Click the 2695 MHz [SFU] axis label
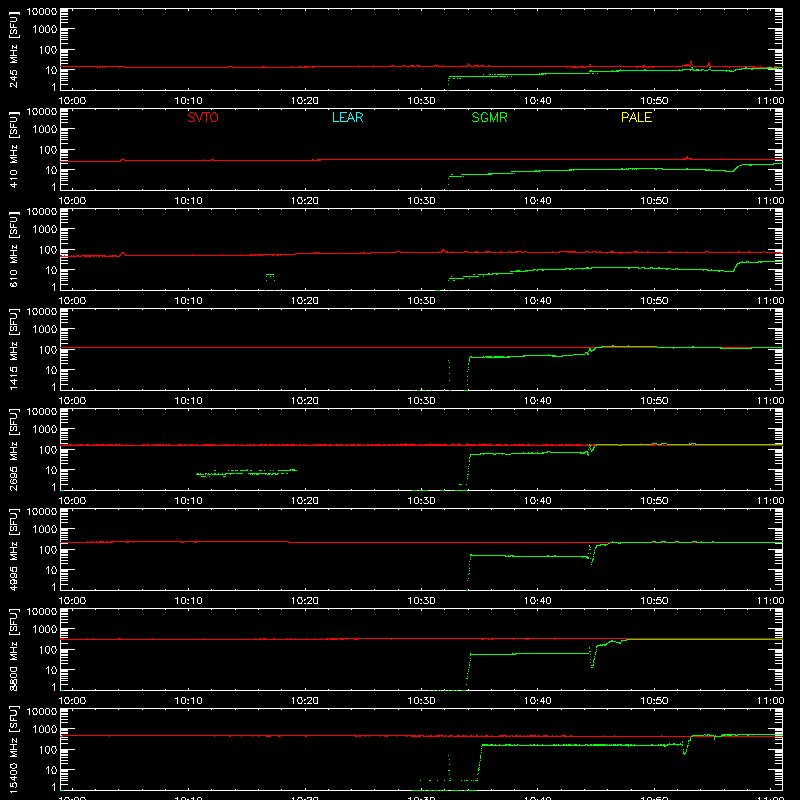 13,449
